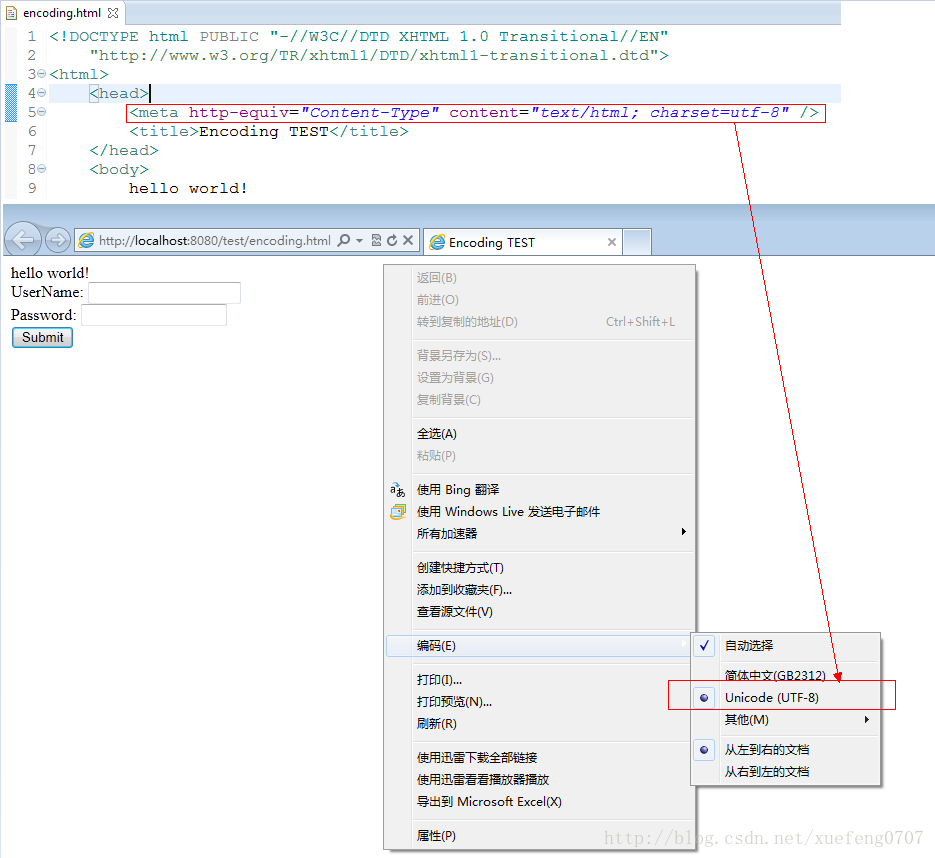This screenshot has width=935, height=858.
Task: Select the encoding.html editor tab
Action: pos(62,13)
